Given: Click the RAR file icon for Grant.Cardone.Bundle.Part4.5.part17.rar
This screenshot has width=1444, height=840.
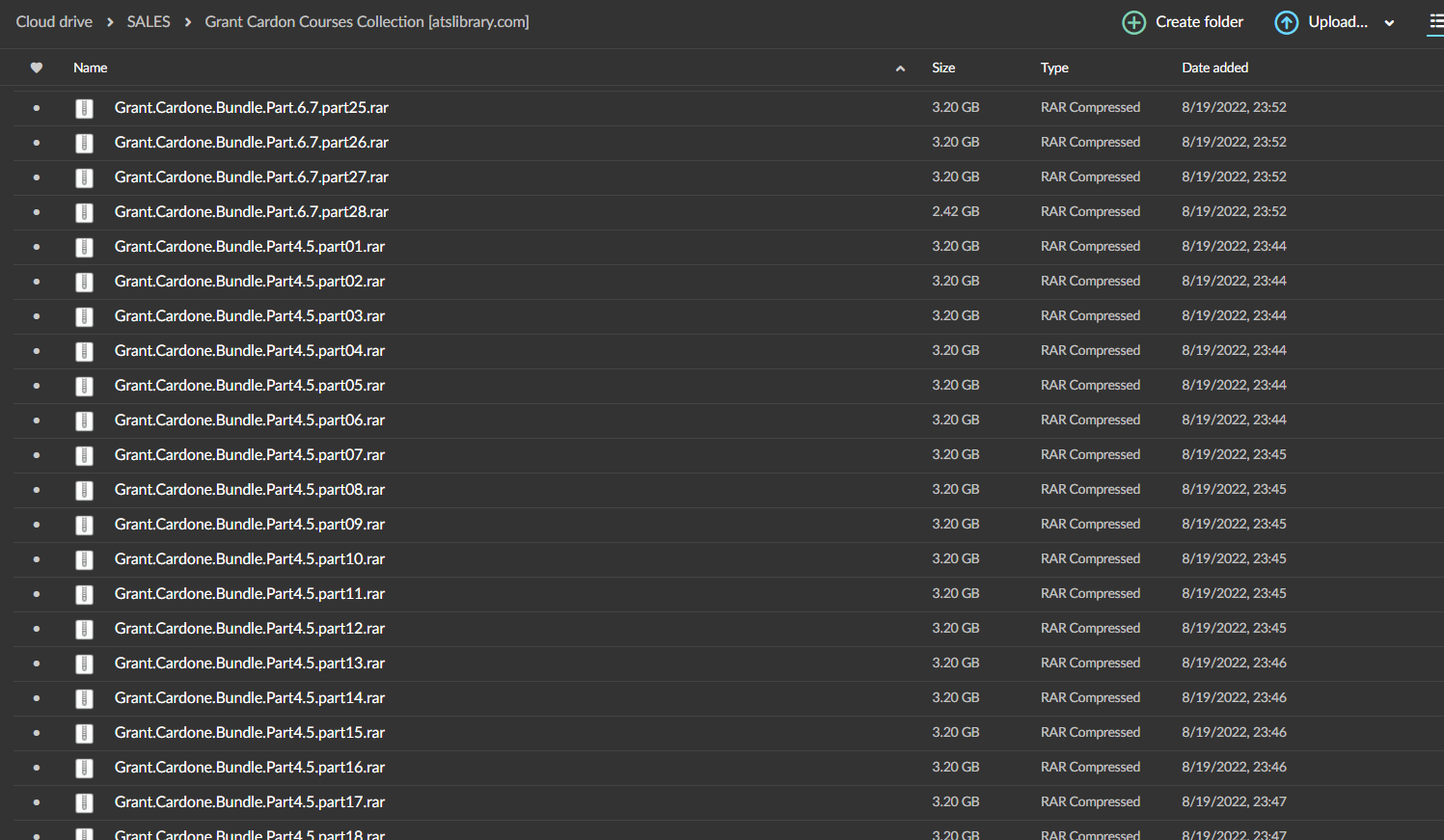Looking at the screenshot, I should pyautogui.click(x=85, y=802).
